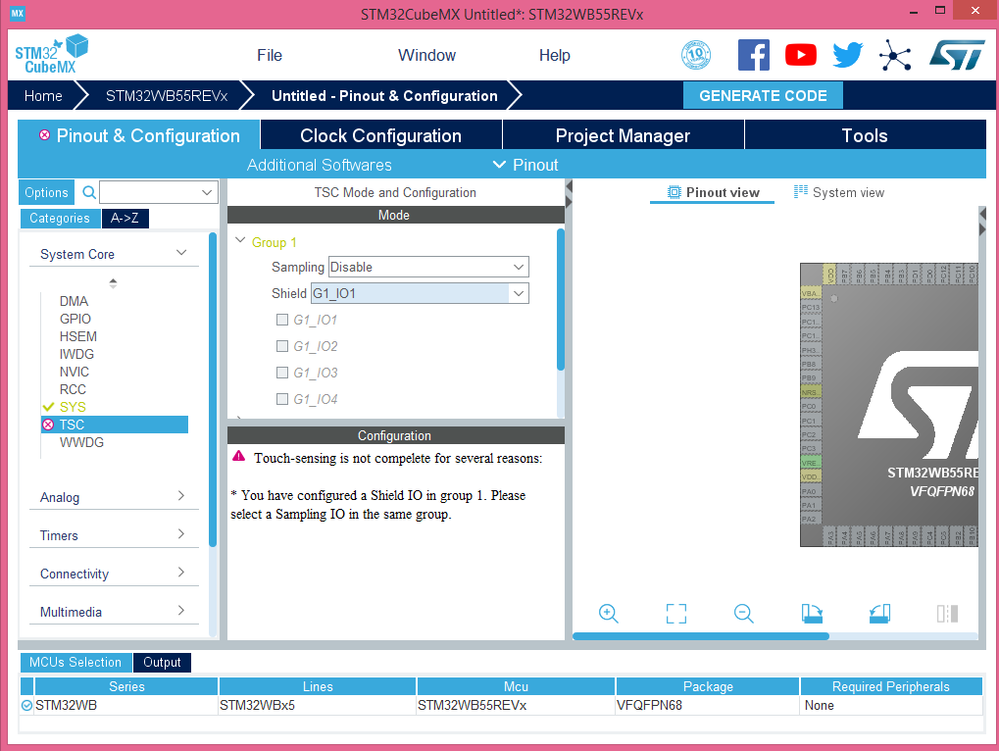This screenshot has width=999, height=751.
Task: Switch to the Tools tab
Action: (x=865, y=135)
